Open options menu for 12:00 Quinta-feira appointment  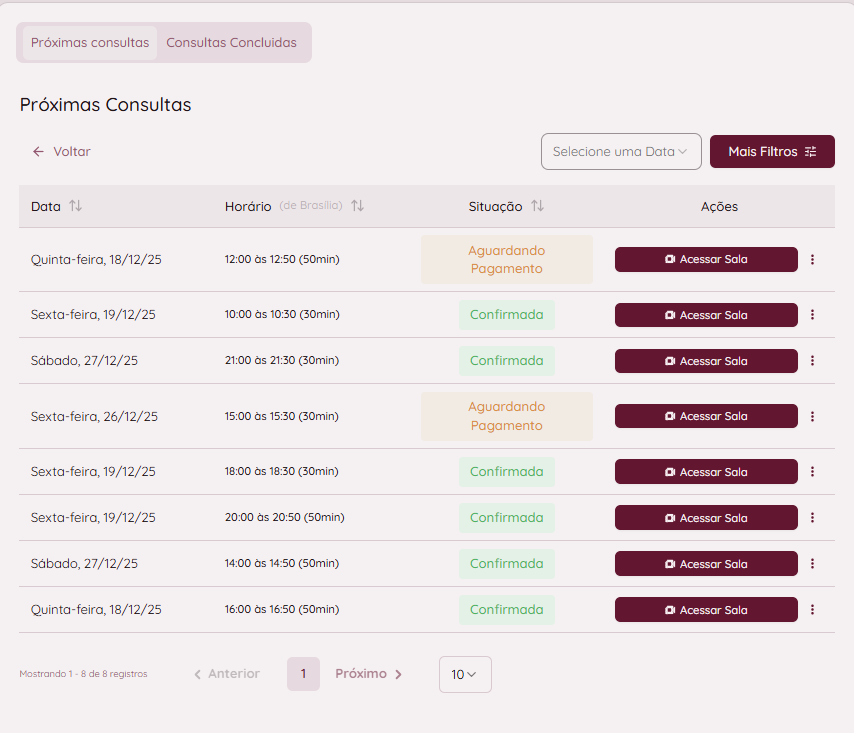[812, 260]
